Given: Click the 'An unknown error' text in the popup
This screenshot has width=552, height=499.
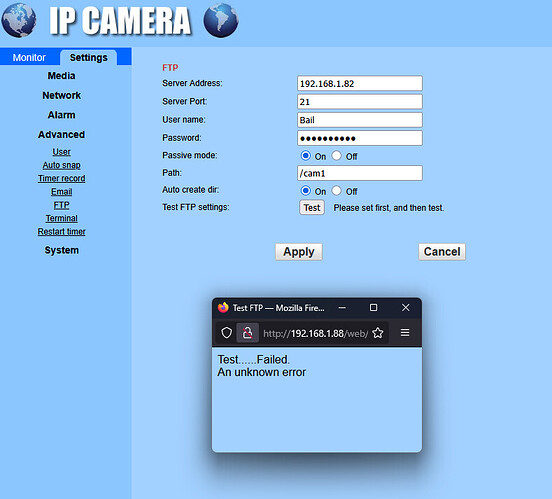Looking at the screenshot, I should 262,372.
